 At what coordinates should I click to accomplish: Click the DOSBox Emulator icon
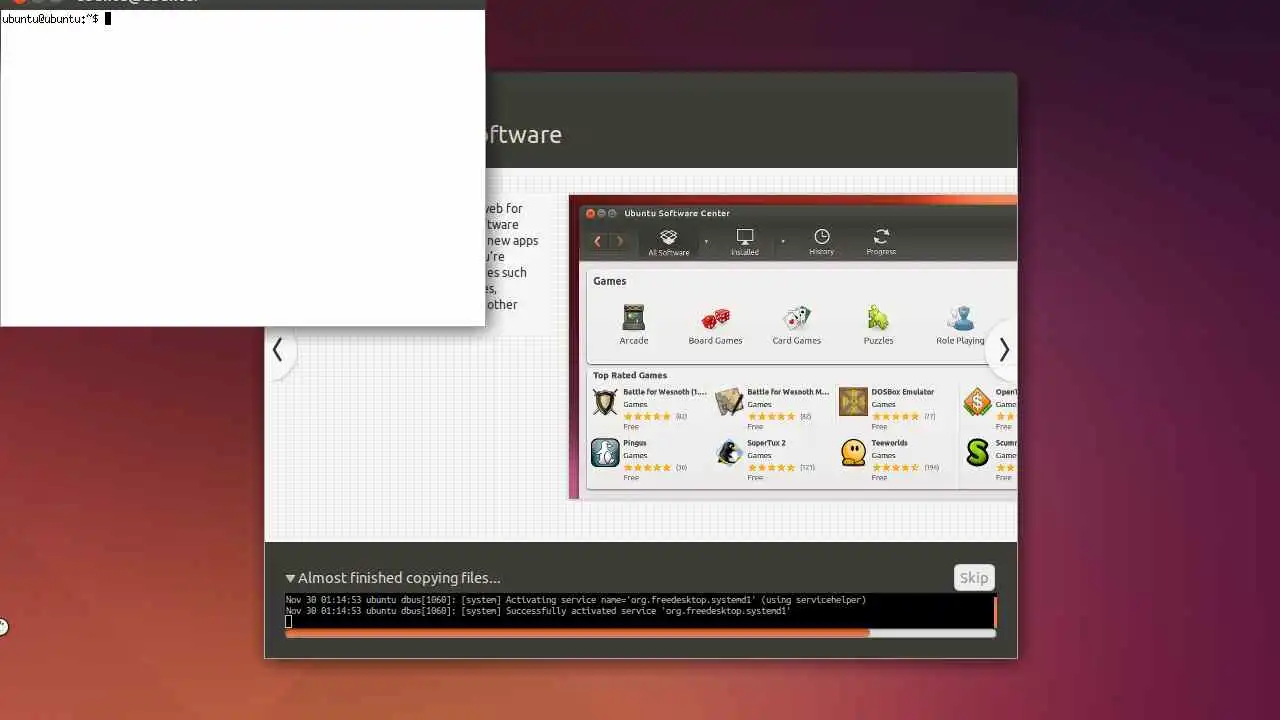coord(853,402)
